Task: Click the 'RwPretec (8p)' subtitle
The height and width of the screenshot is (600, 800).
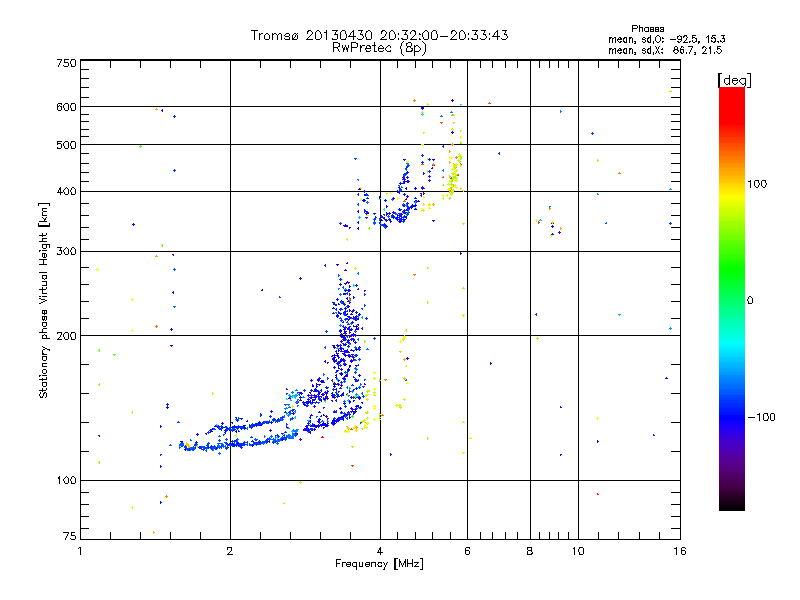Action: coord(379,48)
